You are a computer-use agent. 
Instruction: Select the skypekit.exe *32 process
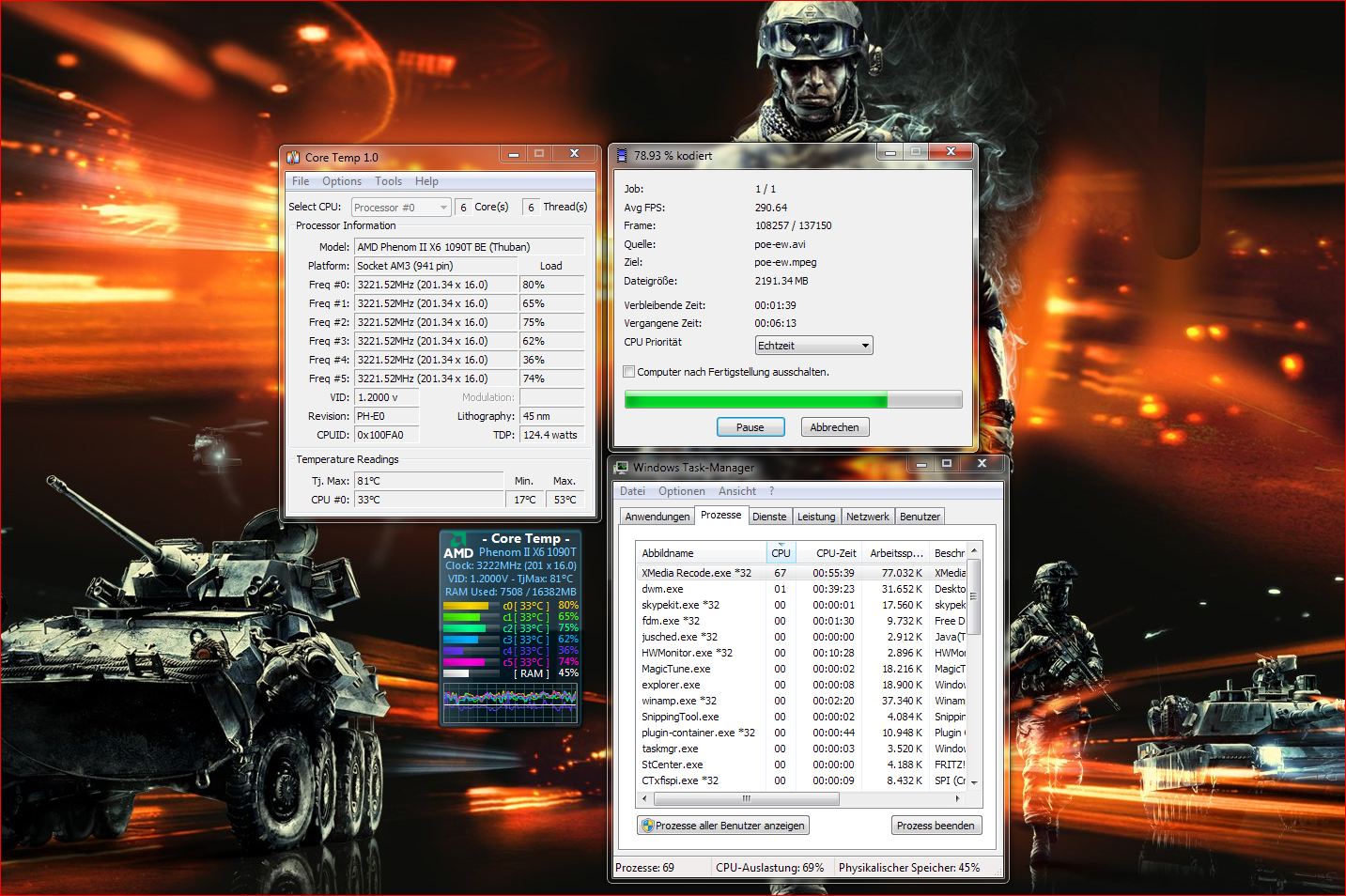[801, 605]
